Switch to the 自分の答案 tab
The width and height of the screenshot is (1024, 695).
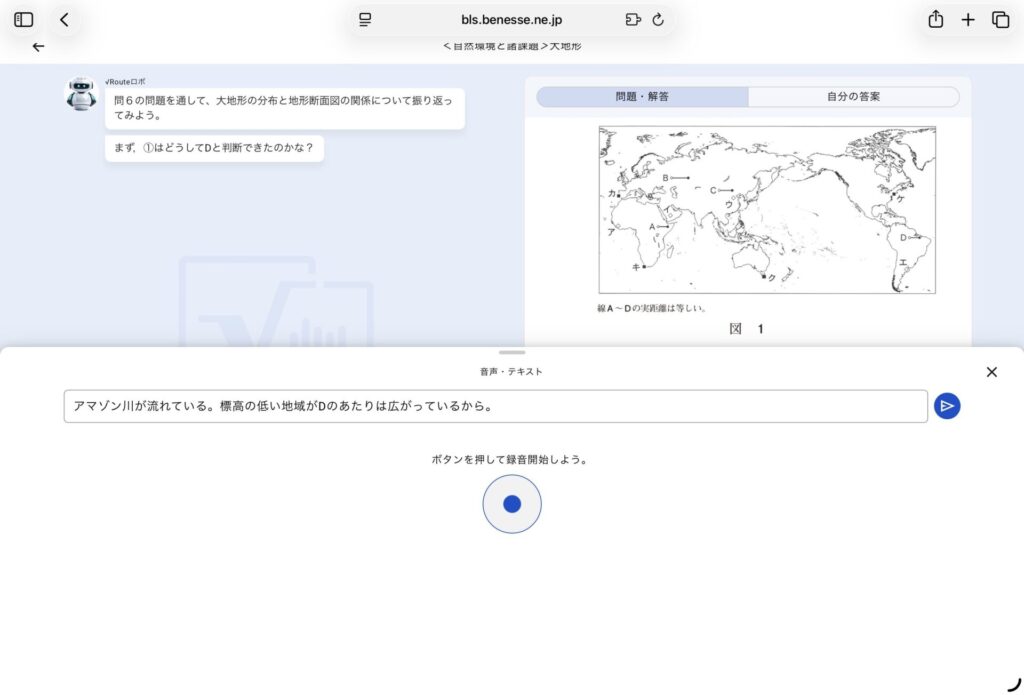853,97
